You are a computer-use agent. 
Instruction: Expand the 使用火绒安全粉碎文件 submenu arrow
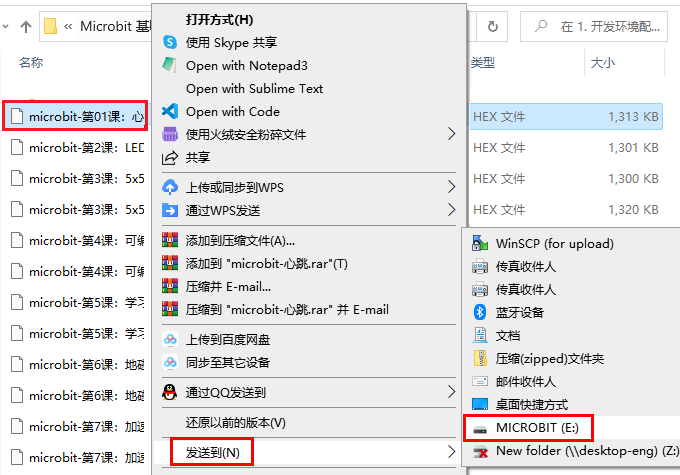click(x=451, y=134)
